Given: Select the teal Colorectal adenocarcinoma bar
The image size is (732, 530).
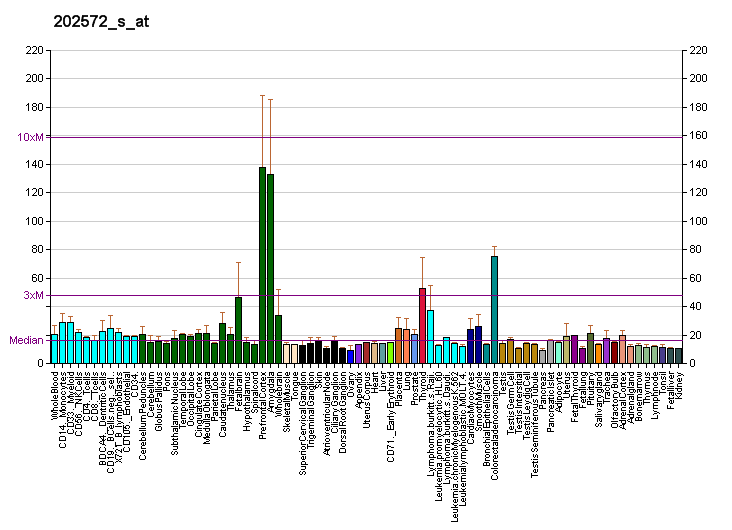Looking at the screenshot, I should [494, 309].
